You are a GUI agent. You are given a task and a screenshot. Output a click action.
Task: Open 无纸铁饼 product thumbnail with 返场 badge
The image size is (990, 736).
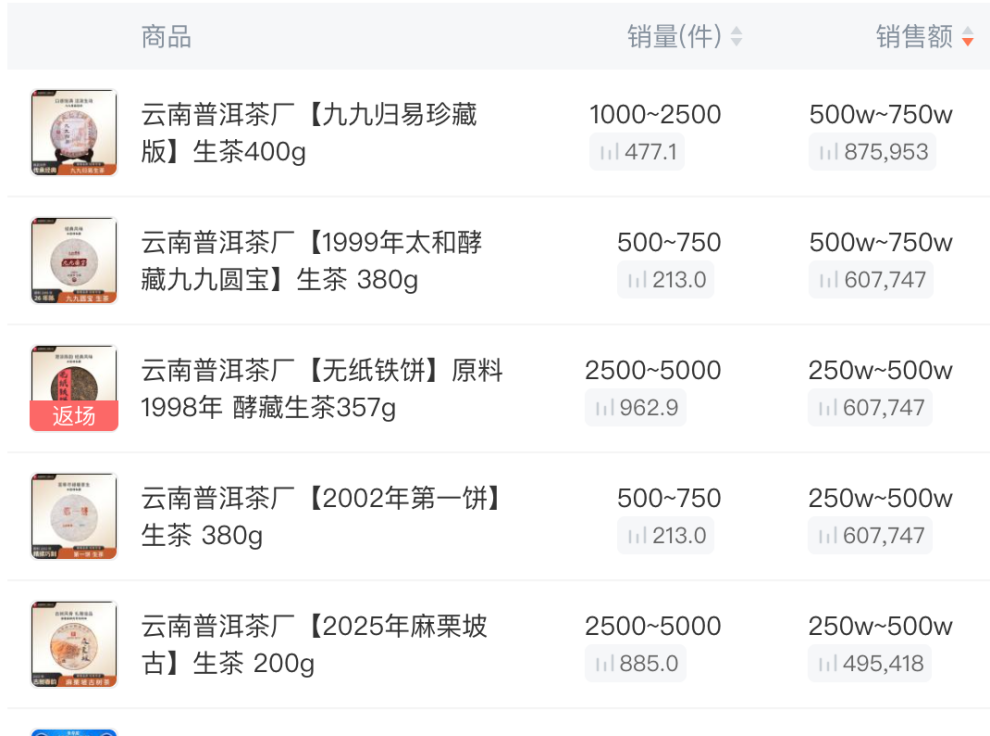tap(73, 388)
